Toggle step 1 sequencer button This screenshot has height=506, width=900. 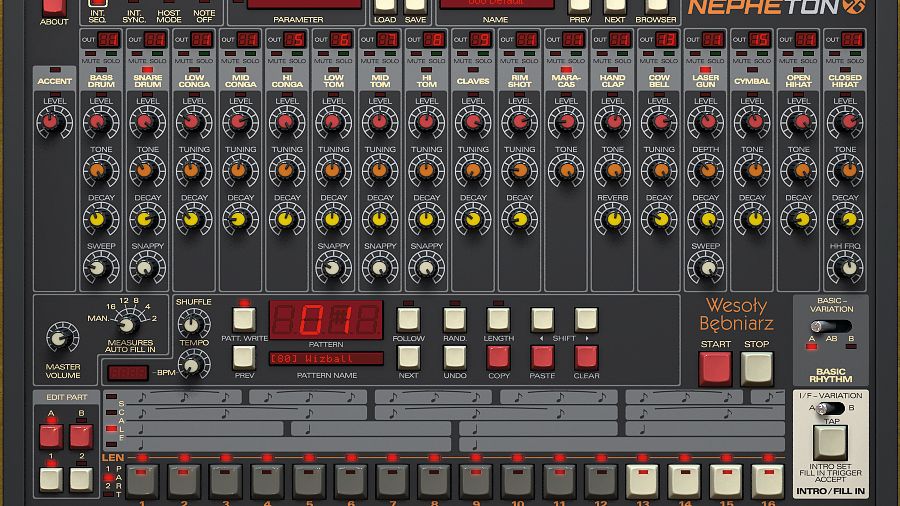(142, 481)
